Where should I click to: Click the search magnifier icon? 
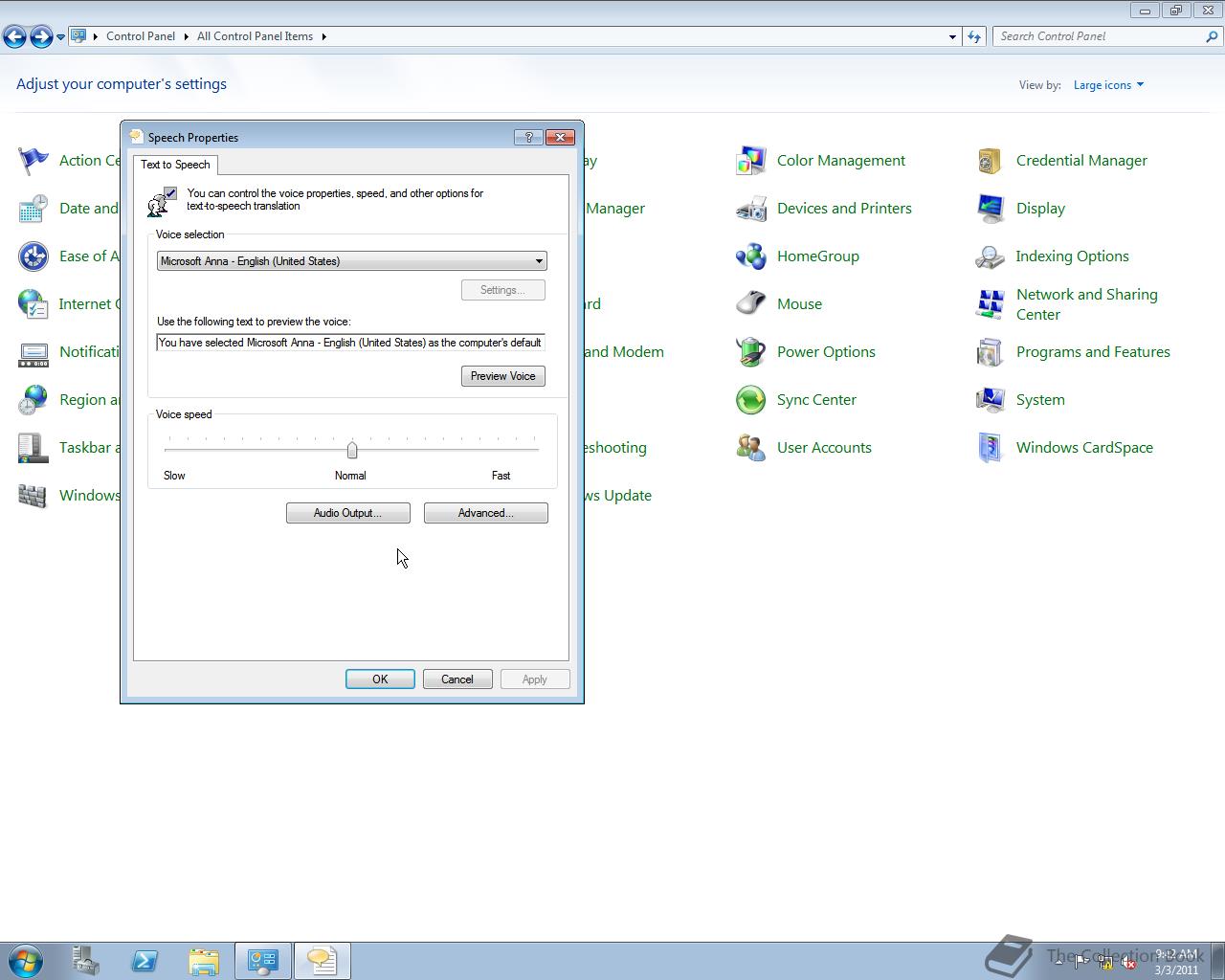pyautogui.click(x=1213, y=36)
